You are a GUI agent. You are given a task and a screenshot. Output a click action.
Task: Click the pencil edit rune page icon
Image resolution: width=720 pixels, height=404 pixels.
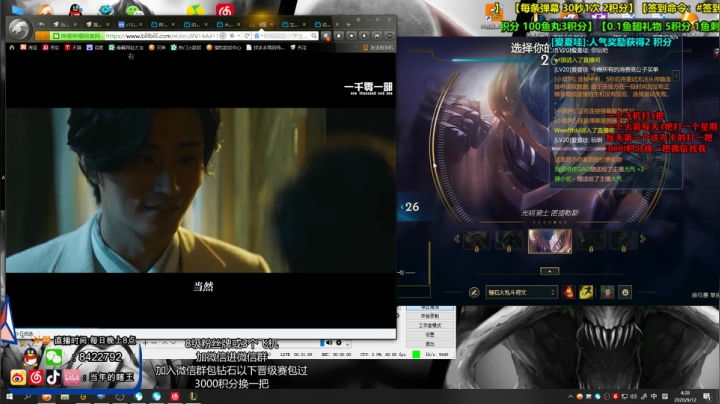[474, 292]
